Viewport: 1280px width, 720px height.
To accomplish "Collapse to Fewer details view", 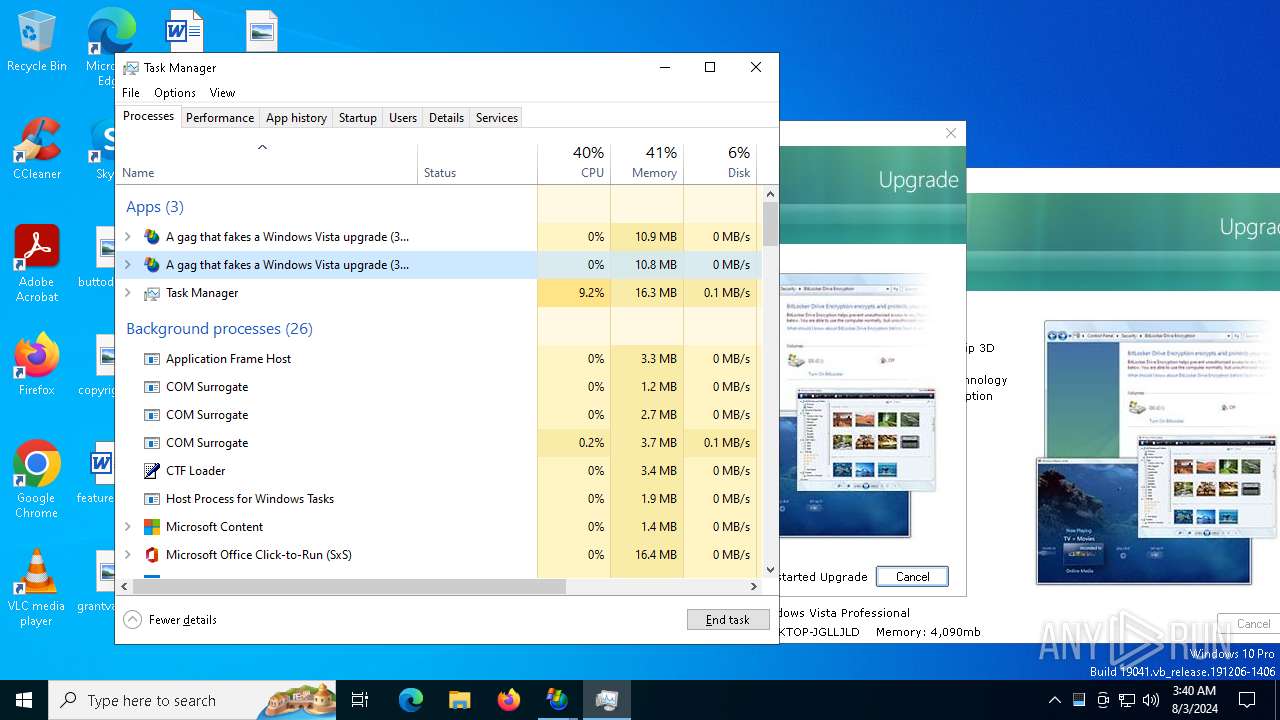I will pyautogui.click(x=171, y=620).
